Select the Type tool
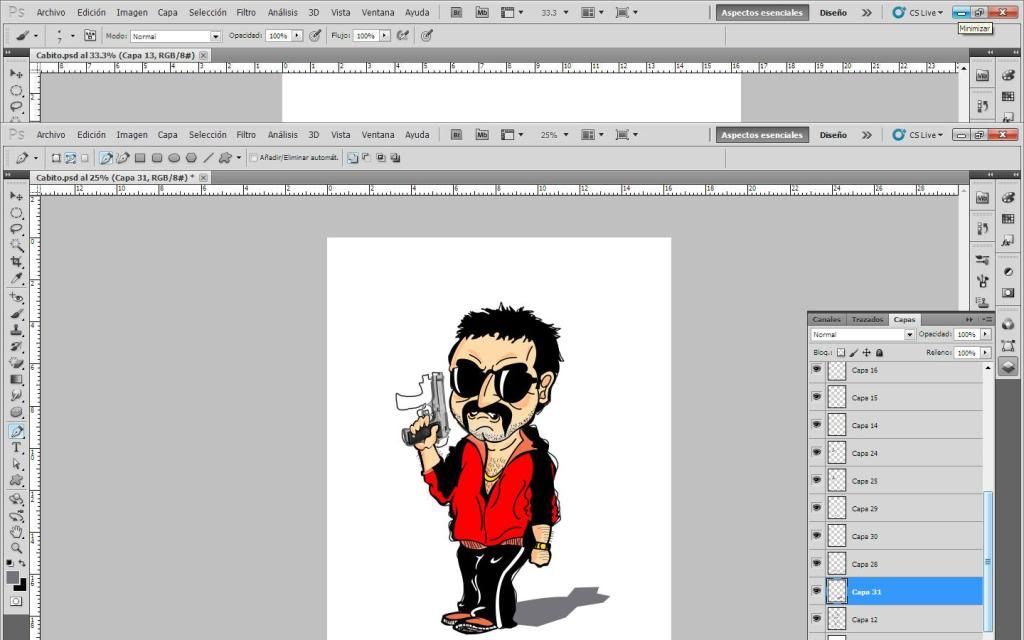 (x=16, y=448)
